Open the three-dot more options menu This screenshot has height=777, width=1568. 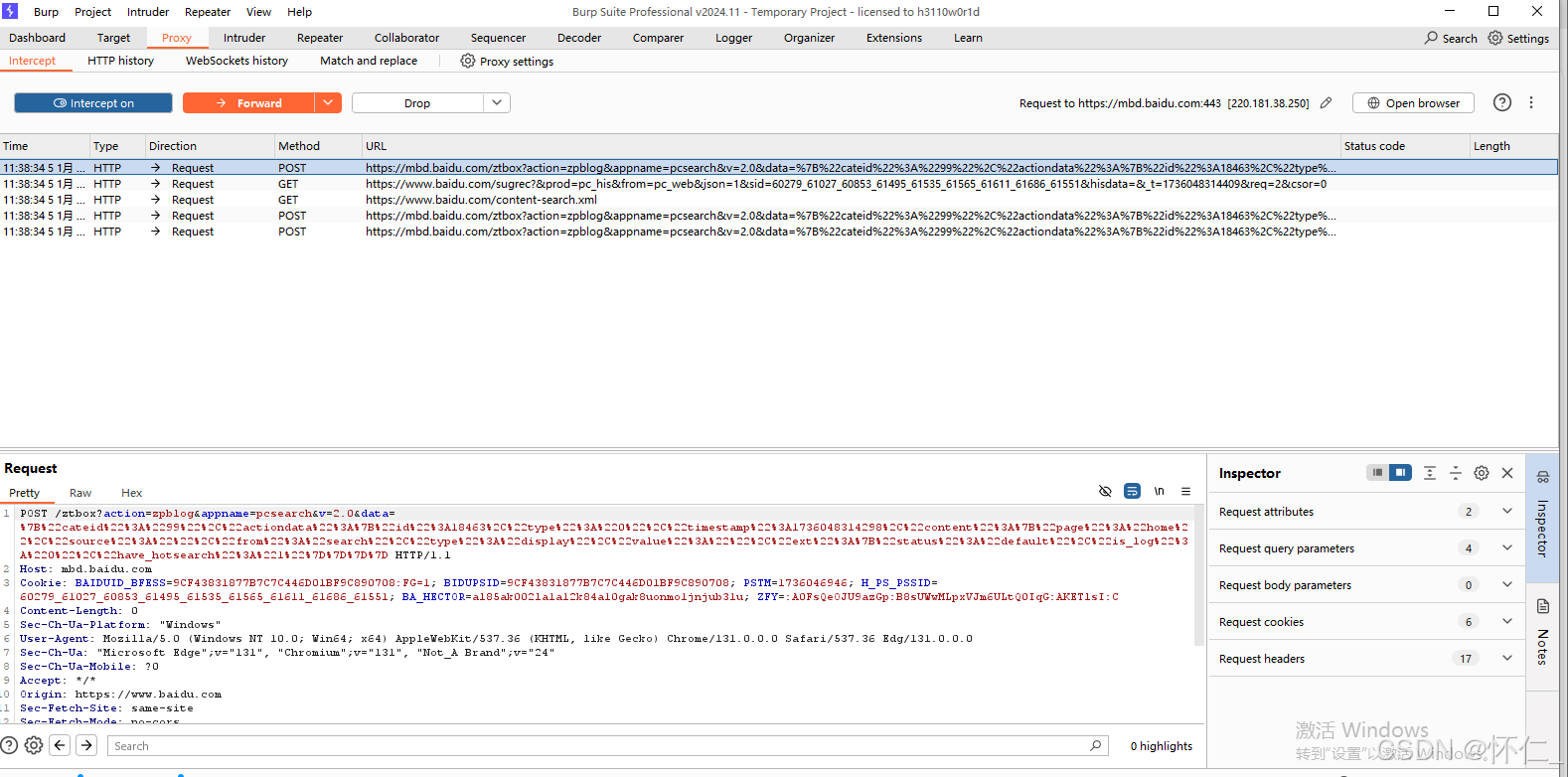(1531, 102)
